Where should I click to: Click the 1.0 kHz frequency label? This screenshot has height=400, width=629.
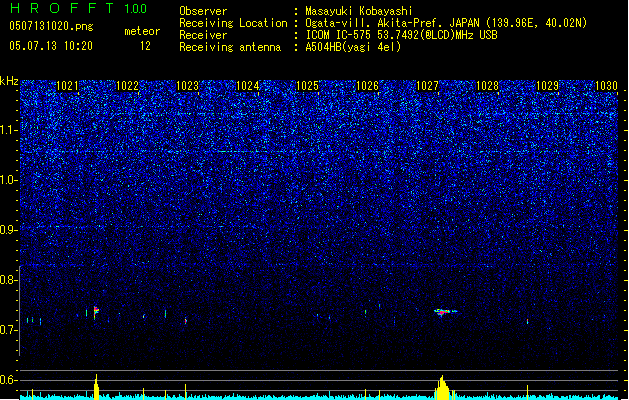tap(9, 180)
